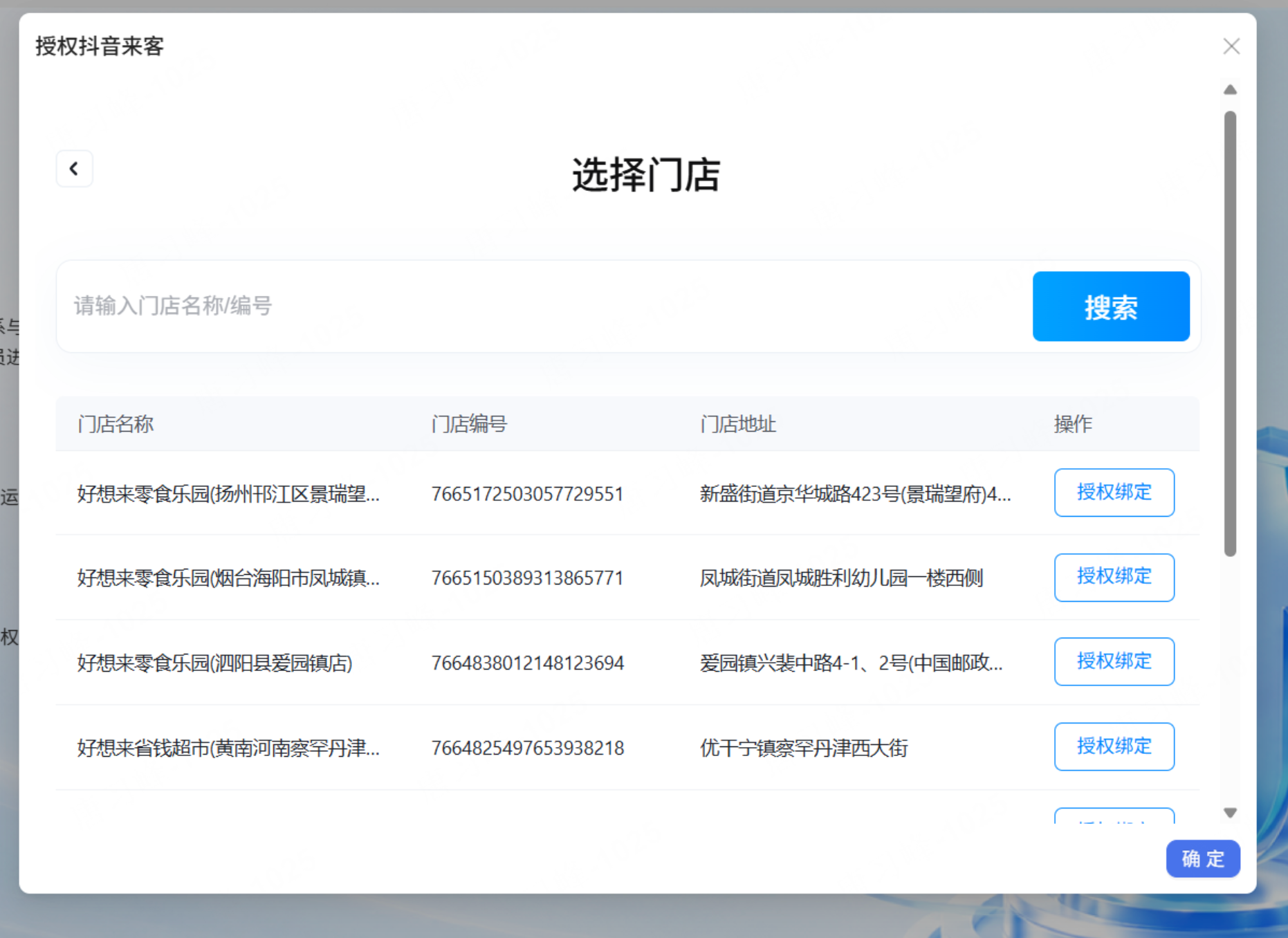Click the 搜索 button
The height and width of the screenshot is (938, 1288).
point(1111,306)
